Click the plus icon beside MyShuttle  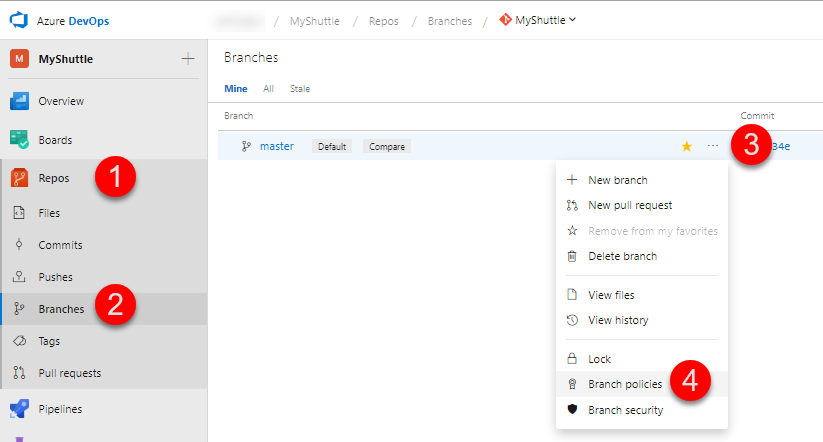coord(188,59)
